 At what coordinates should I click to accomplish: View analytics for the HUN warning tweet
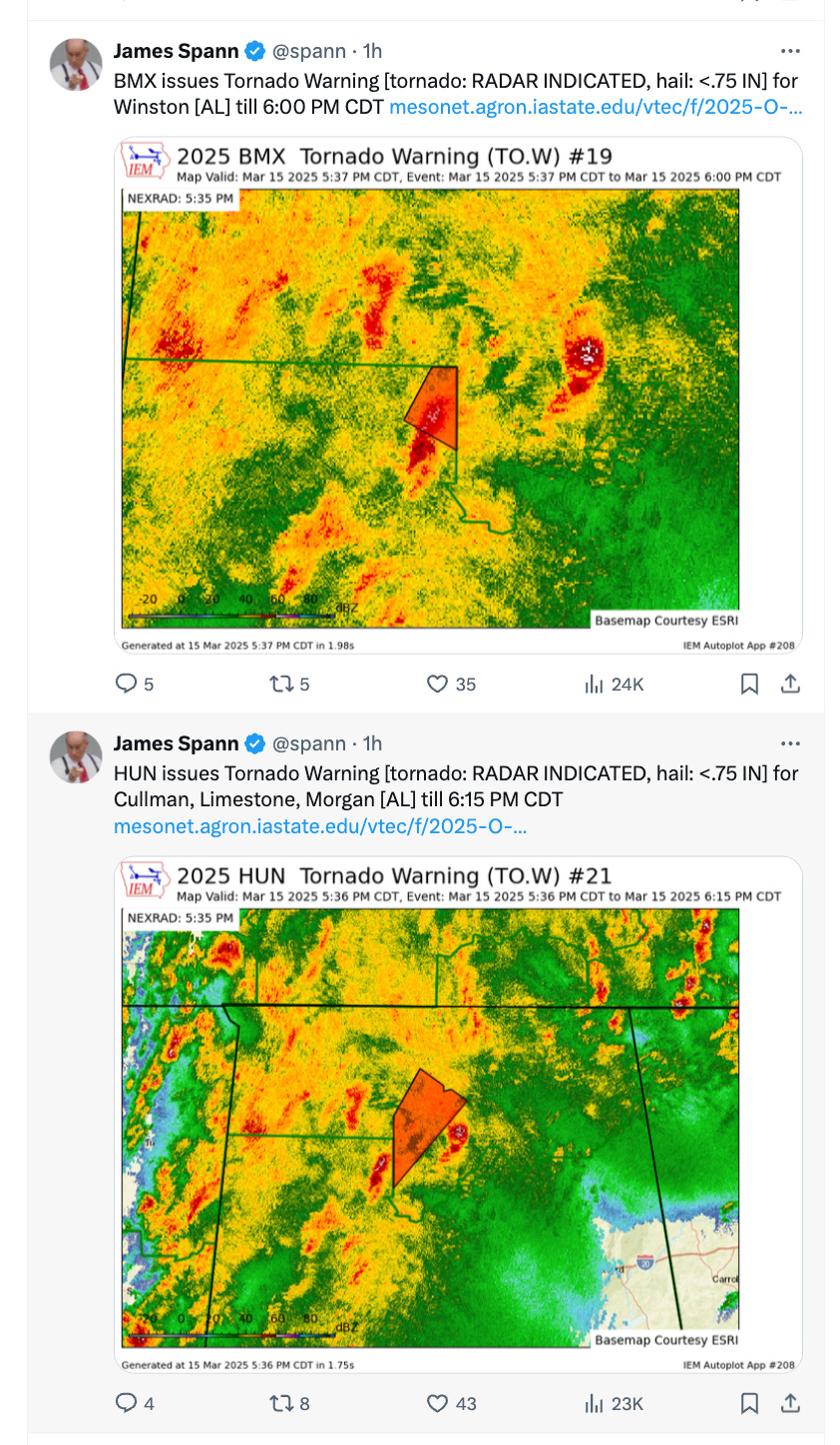595,1403
